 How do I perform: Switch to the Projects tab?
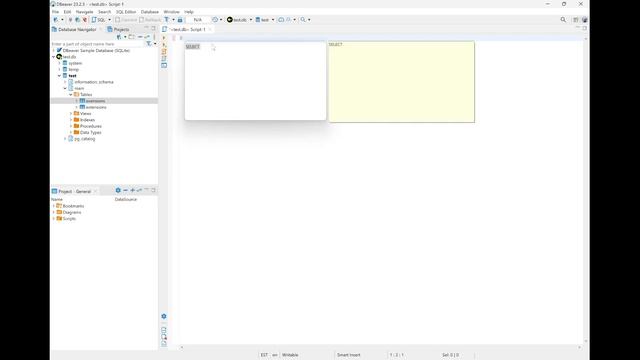[118, 29]
